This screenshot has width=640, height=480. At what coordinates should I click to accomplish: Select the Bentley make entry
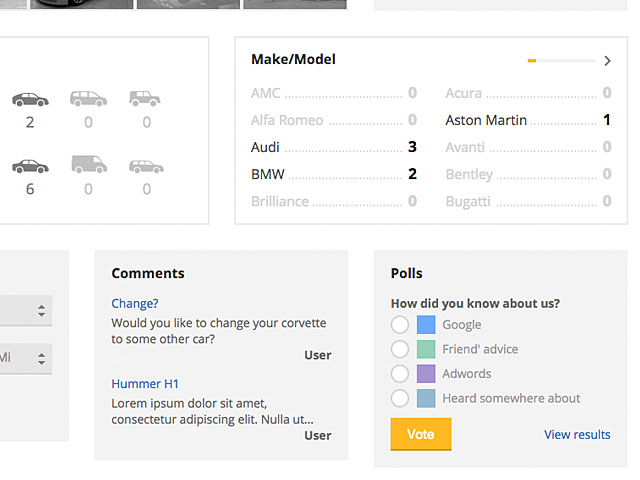(x=528, y=174)
